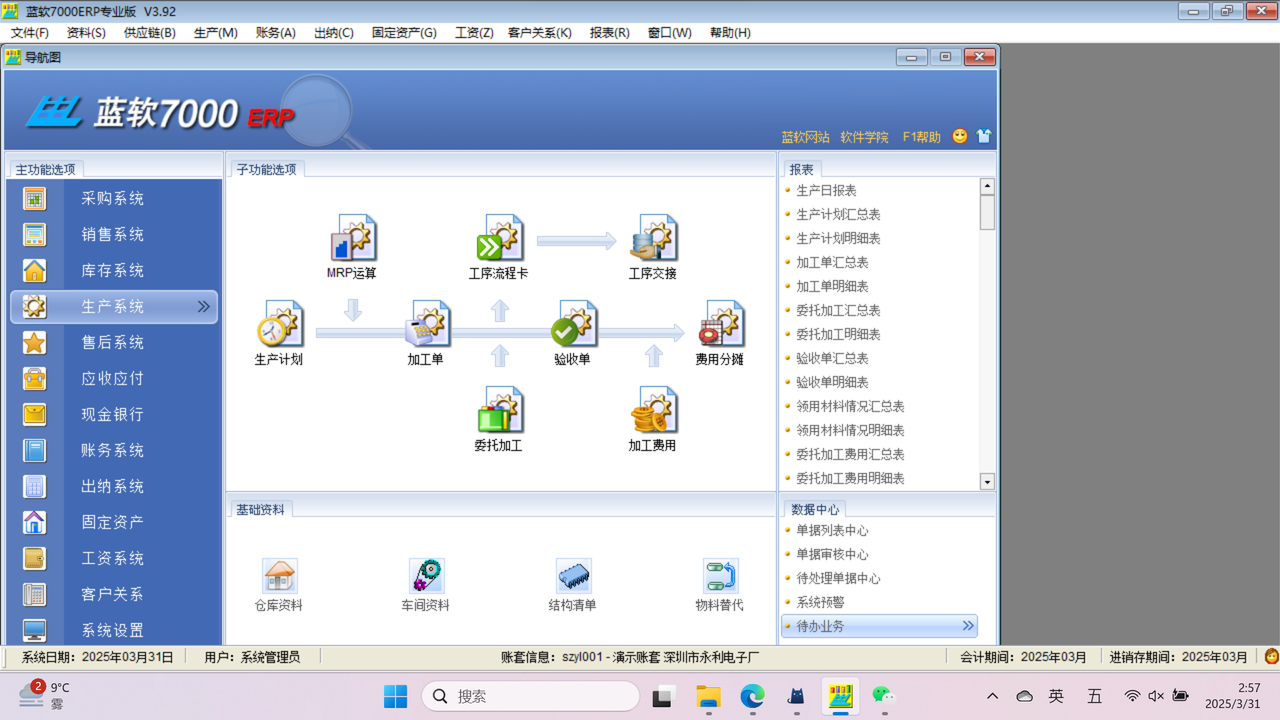This screenshot has width=1280, height=720.
Task: Click the 软件学院 link
Action: [865, 137]
